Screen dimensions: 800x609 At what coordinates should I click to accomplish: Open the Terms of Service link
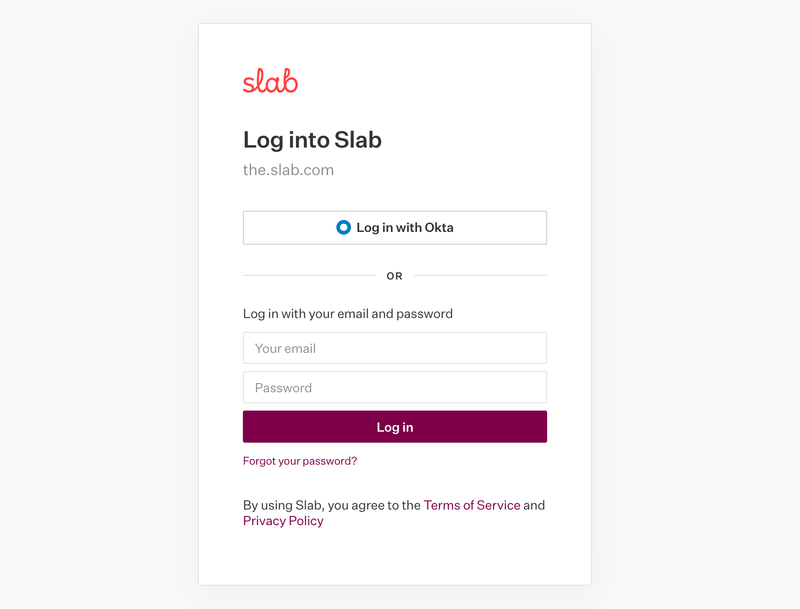[x=472, y=505]
